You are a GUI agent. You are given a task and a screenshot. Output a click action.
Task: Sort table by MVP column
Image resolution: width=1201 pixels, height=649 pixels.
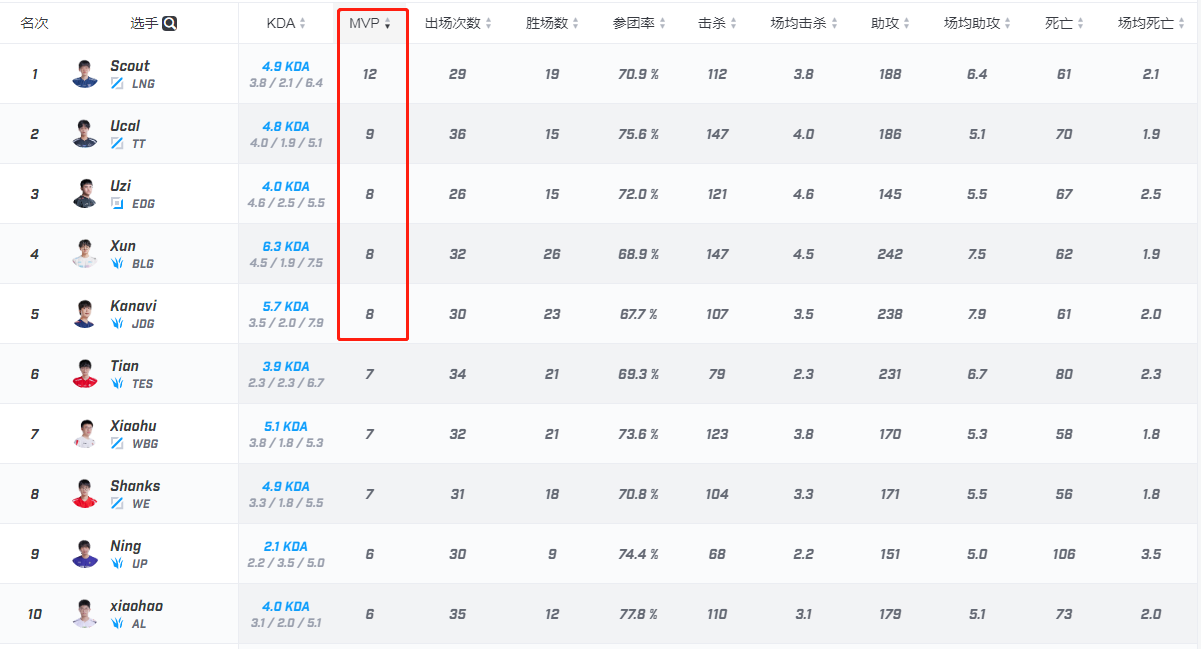pyautogui.click(x=370, y=23)
